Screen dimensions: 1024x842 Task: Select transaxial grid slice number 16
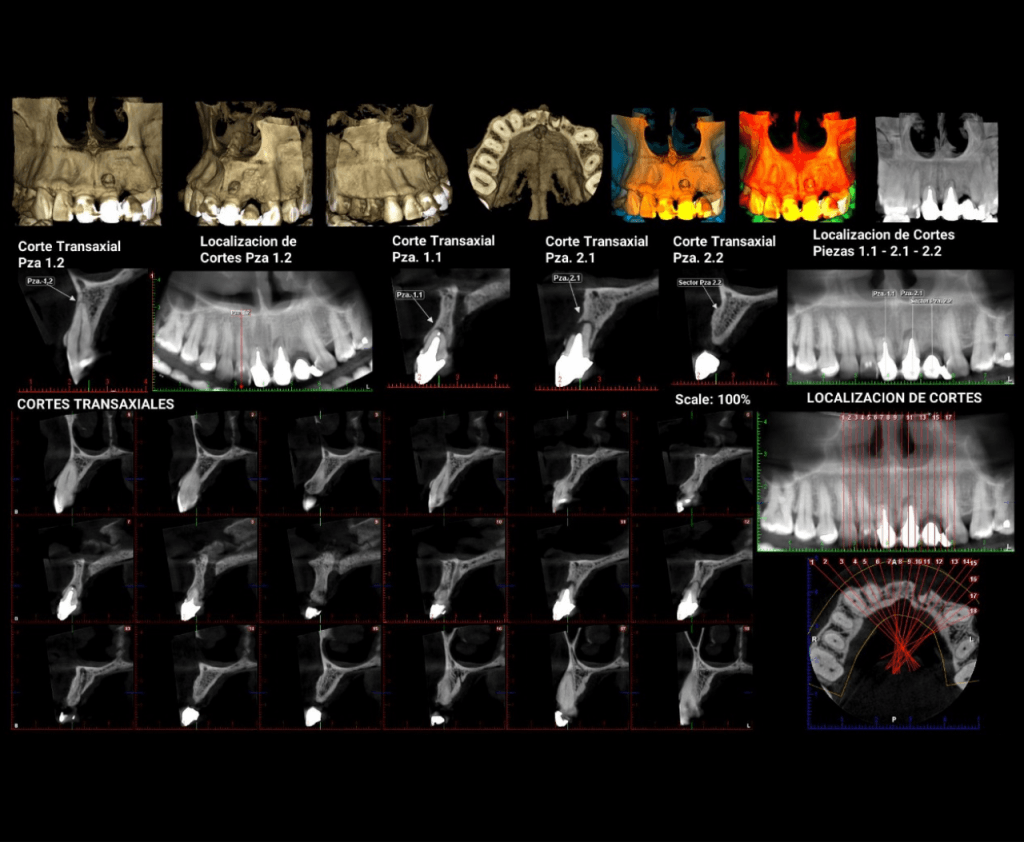point(445,677)
